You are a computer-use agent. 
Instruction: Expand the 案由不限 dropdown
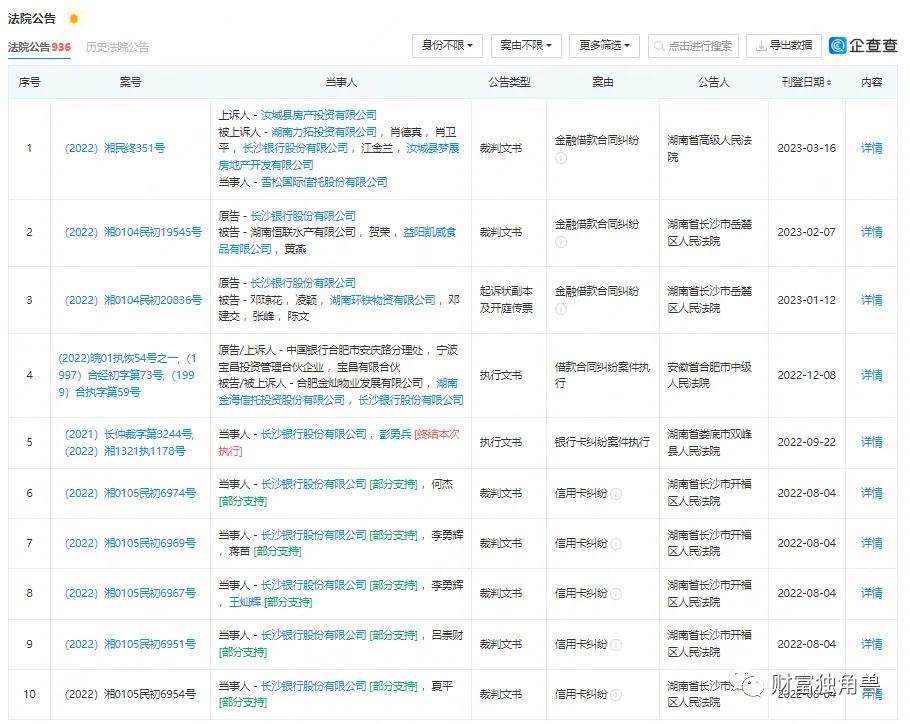pyautogui.click(x=526, y=46)
